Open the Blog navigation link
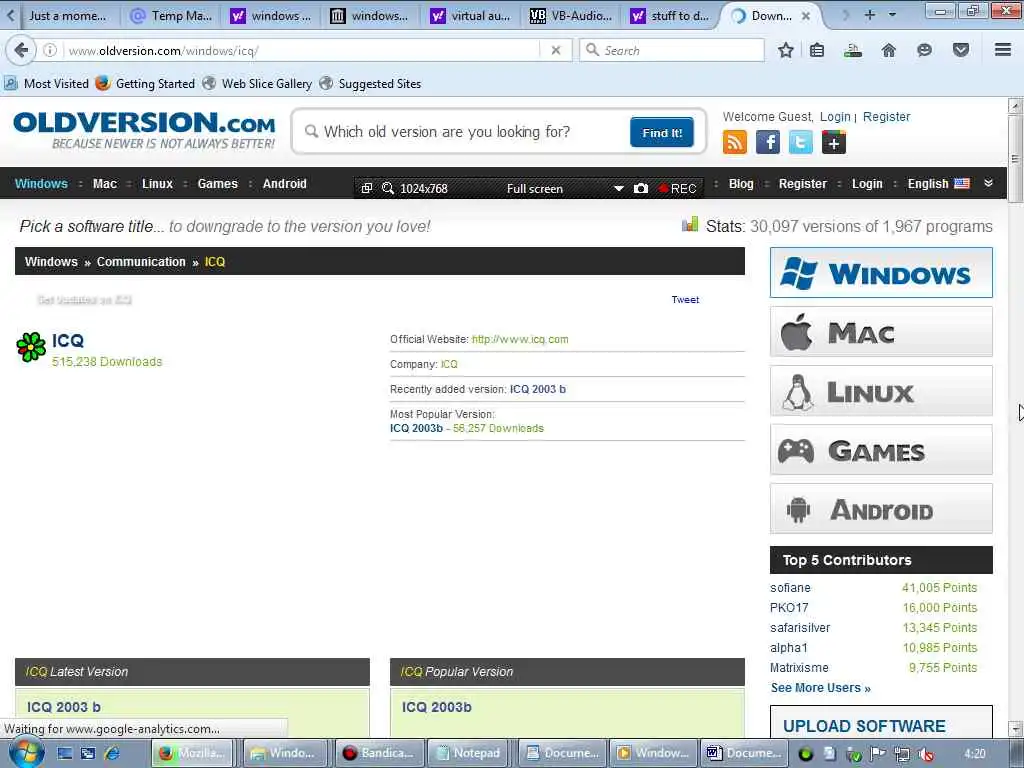This screenshot has width=1024, height=768. point(741,184)
